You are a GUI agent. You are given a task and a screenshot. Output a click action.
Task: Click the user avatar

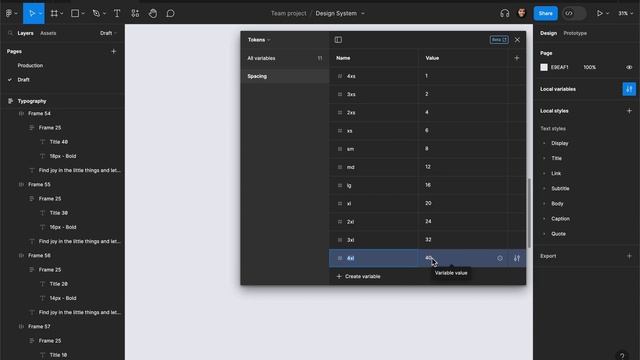(x=522, y=13)
